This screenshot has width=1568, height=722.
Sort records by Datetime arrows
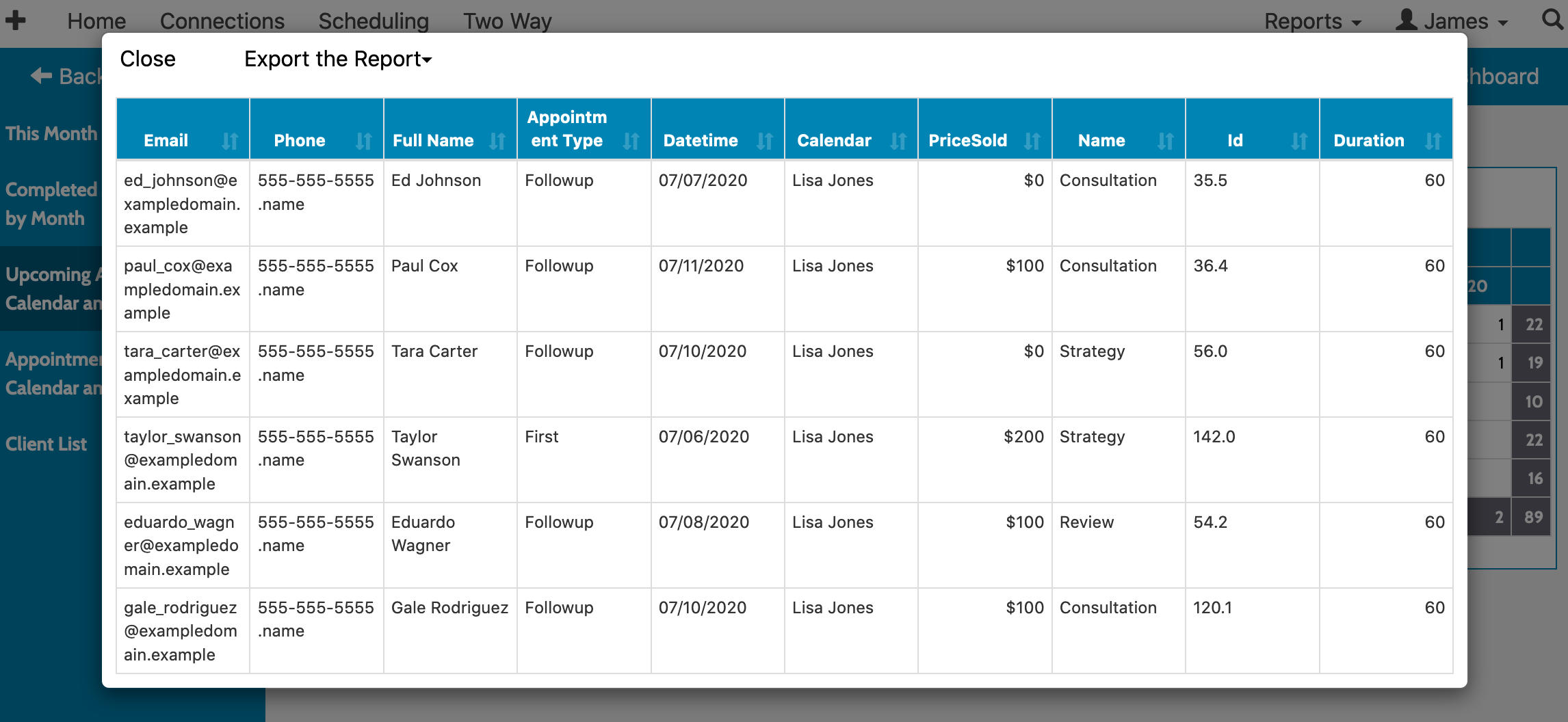[764, 141]
